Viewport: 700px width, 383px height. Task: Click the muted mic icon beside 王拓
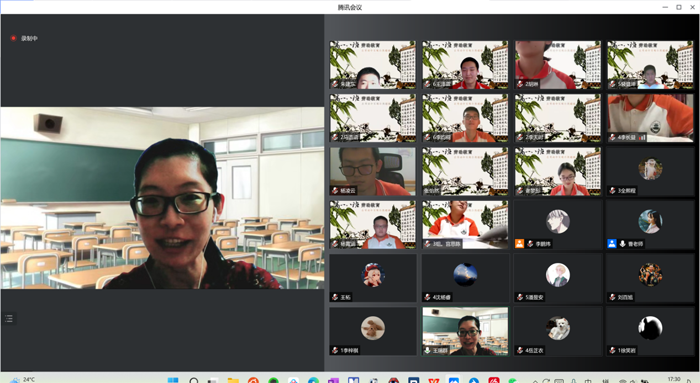[335, 297]
